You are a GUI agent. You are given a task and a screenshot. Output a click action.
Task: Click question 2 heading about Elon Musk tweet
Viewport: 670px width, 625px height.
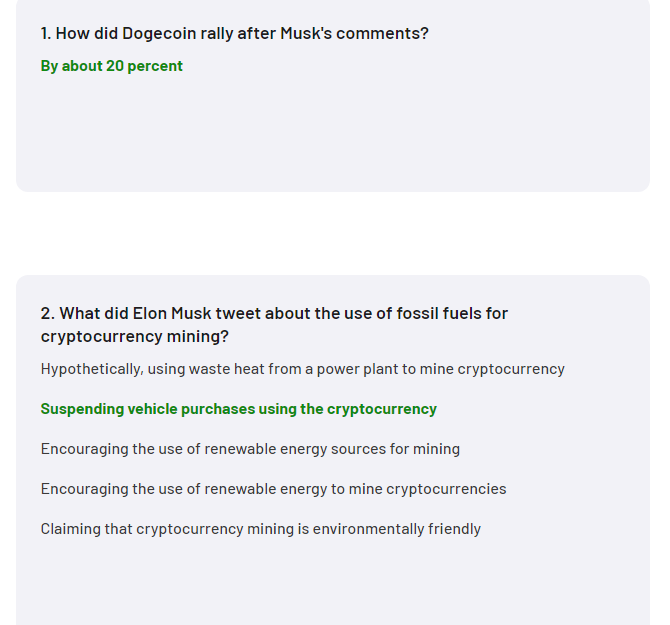274,325
